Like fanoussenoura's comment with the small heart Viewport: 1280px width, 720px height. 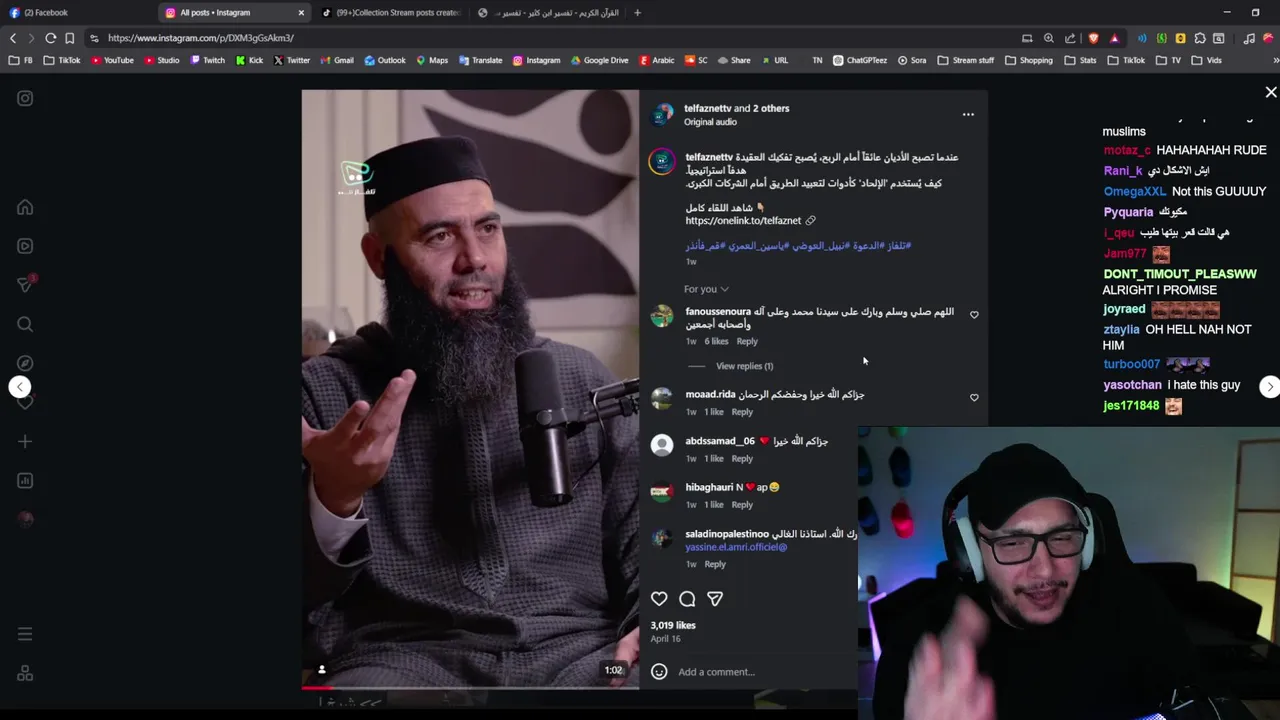point(974,315)
